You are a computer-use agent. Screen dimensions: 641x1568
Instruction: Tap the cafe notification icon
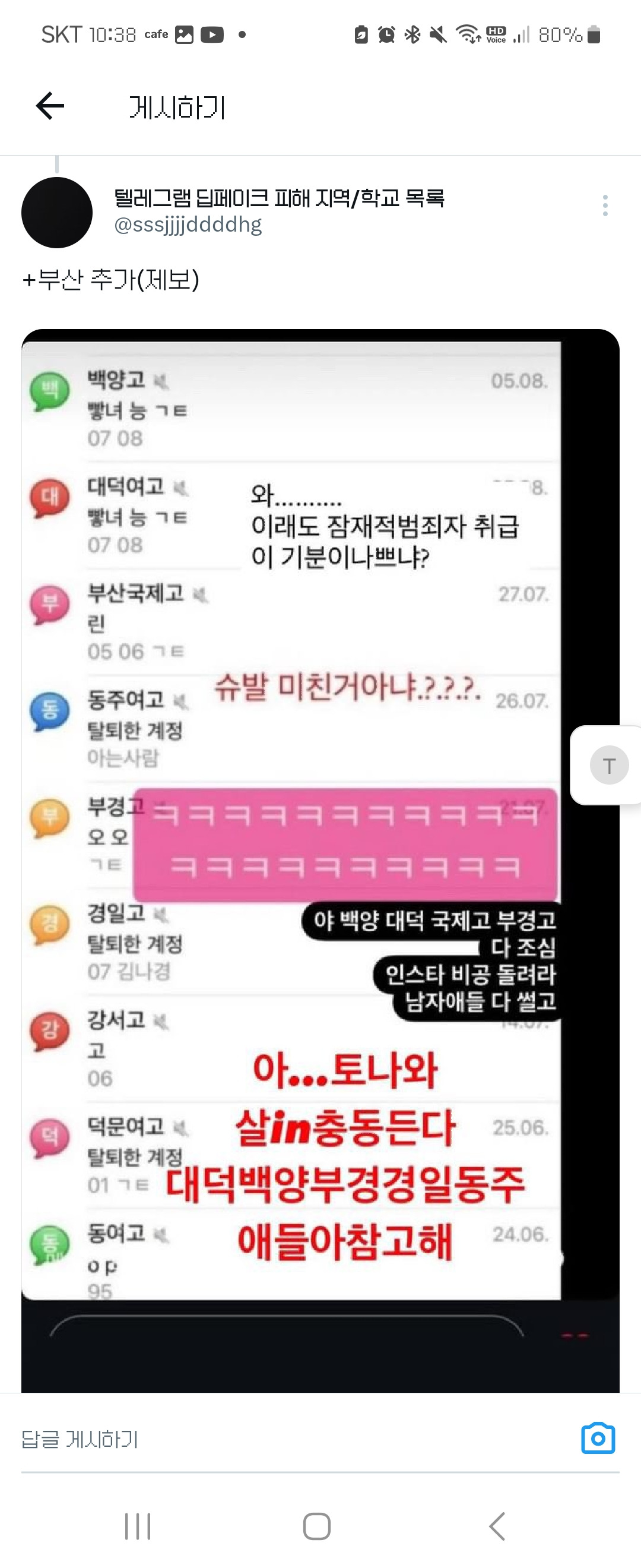[x=156, y=34]
